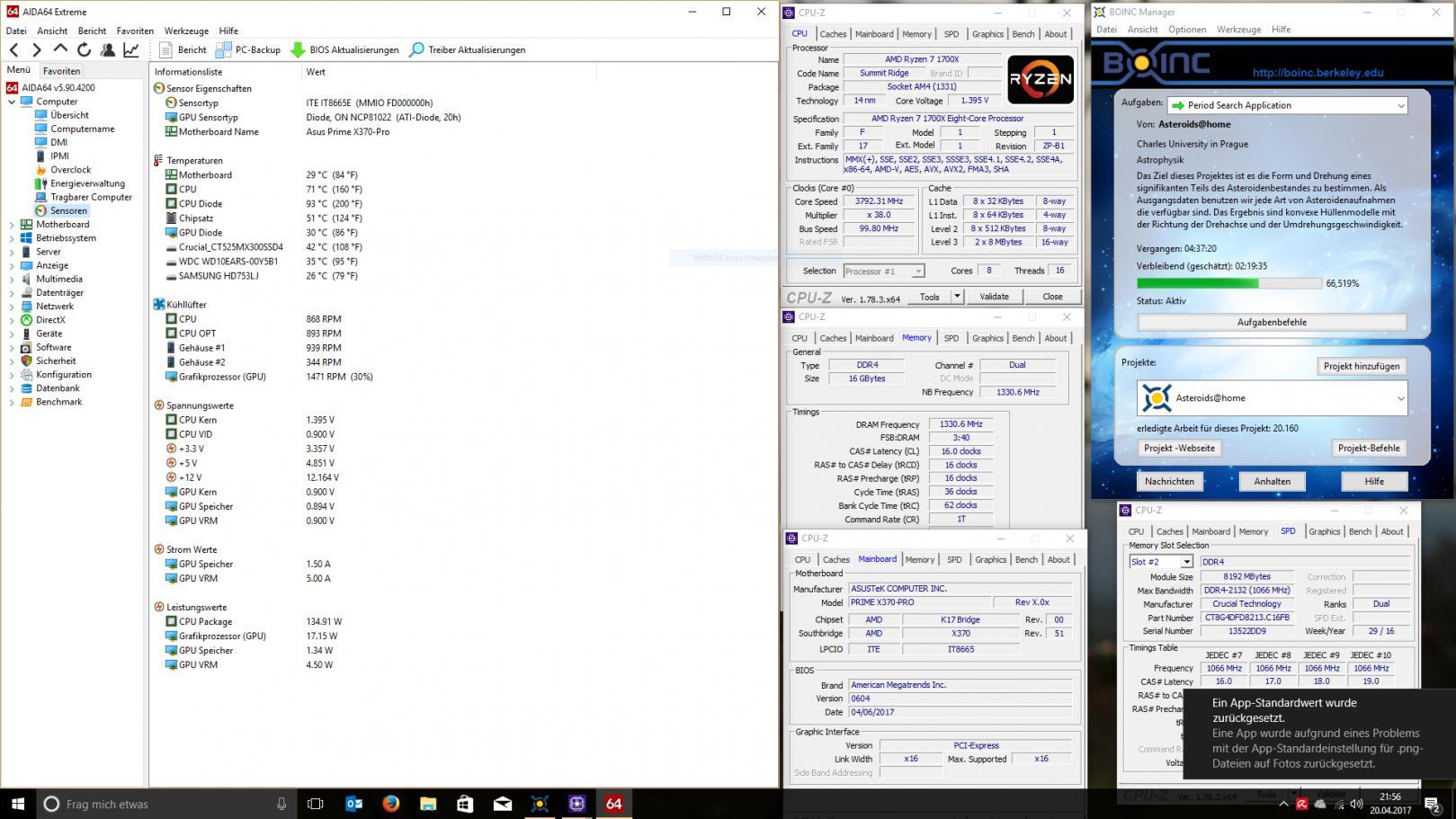Screen dimensions: 1456x819
Task: Select Übersicht in AIDA64 tree
Action: (x=69, y=115)
